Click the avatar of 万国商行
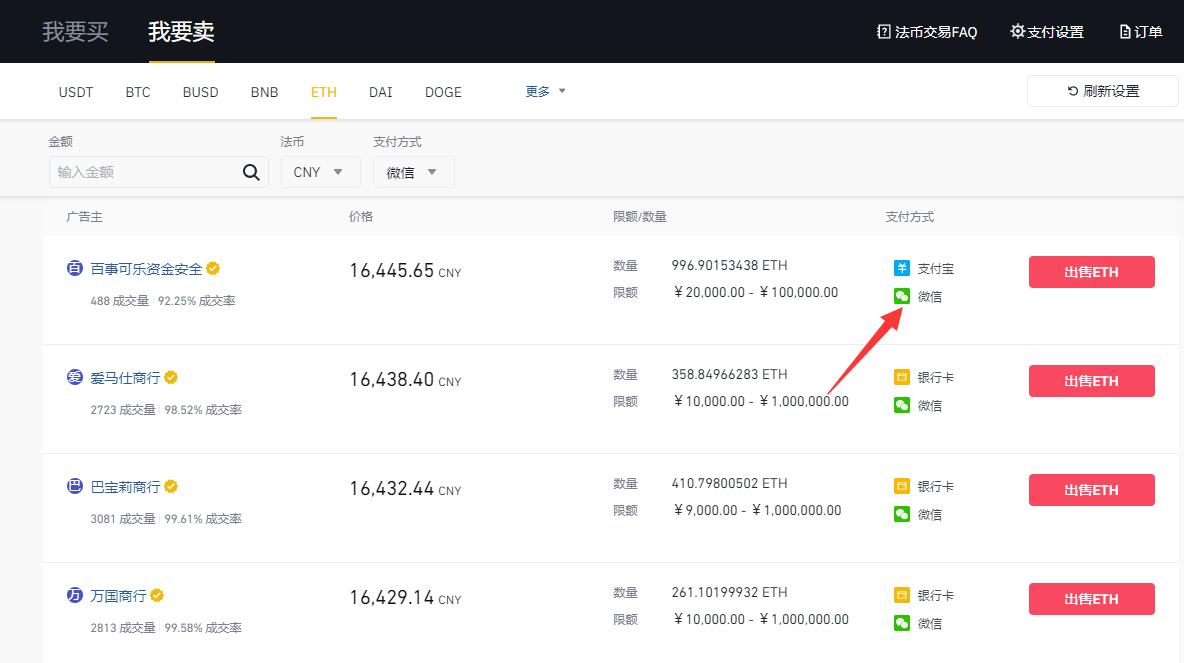The height and width of the screenshot is (663, 1184). (74, 595)
